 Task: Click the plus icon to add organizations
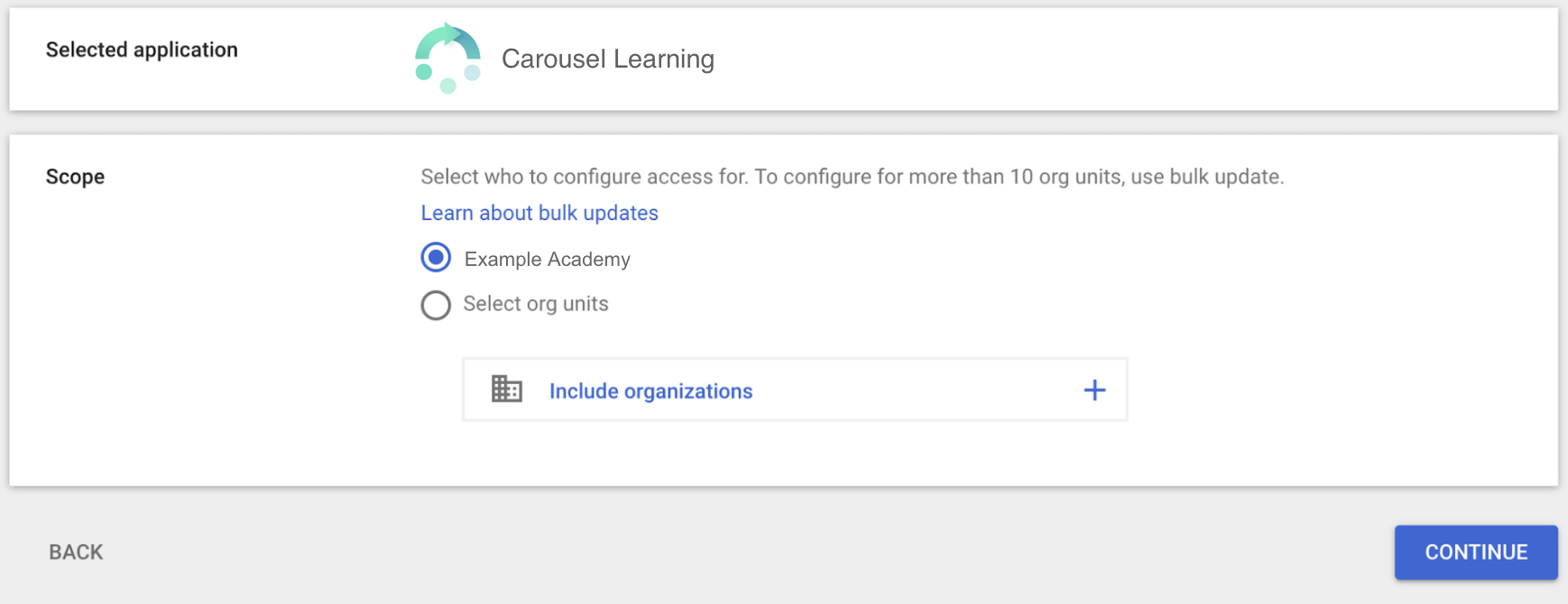(x=1094, y=390)
